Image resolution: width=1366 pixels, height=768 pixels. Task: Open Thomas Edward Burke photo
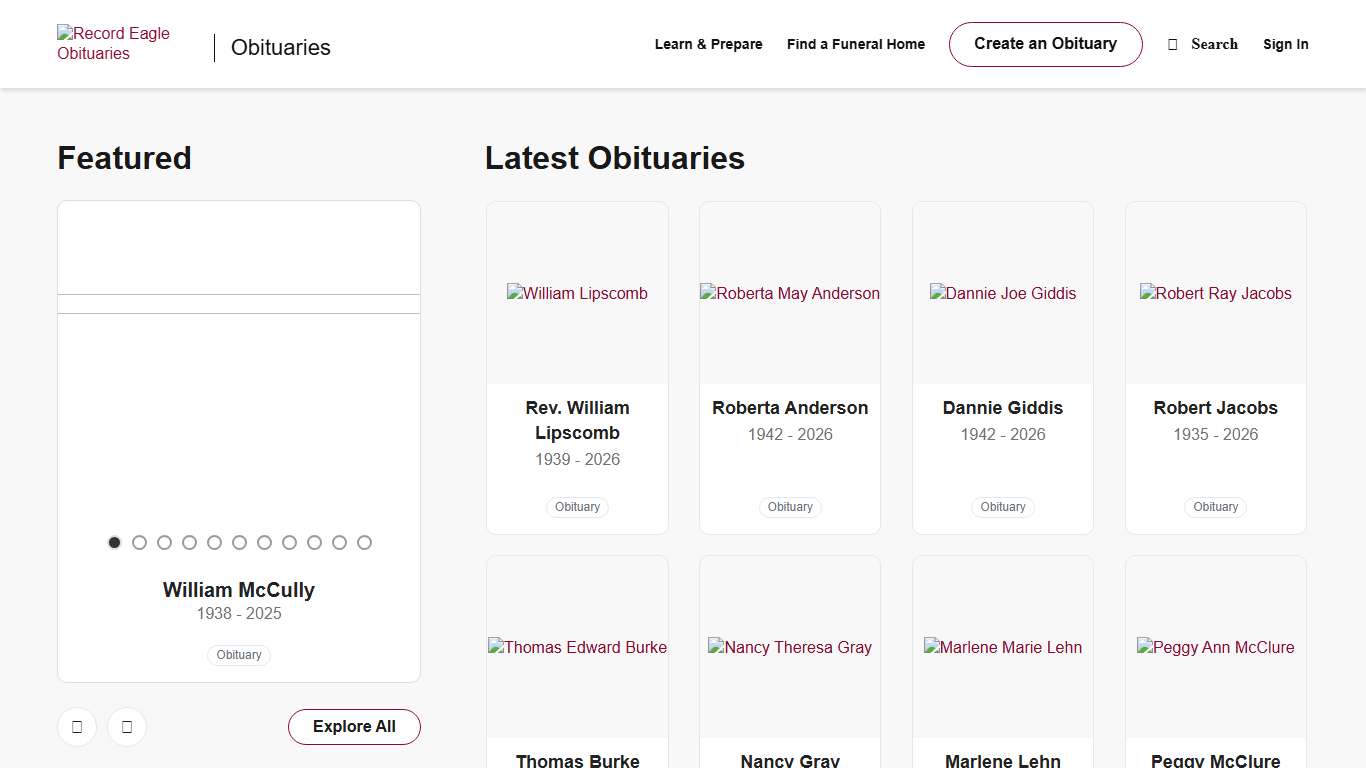[x=577, y=647]
